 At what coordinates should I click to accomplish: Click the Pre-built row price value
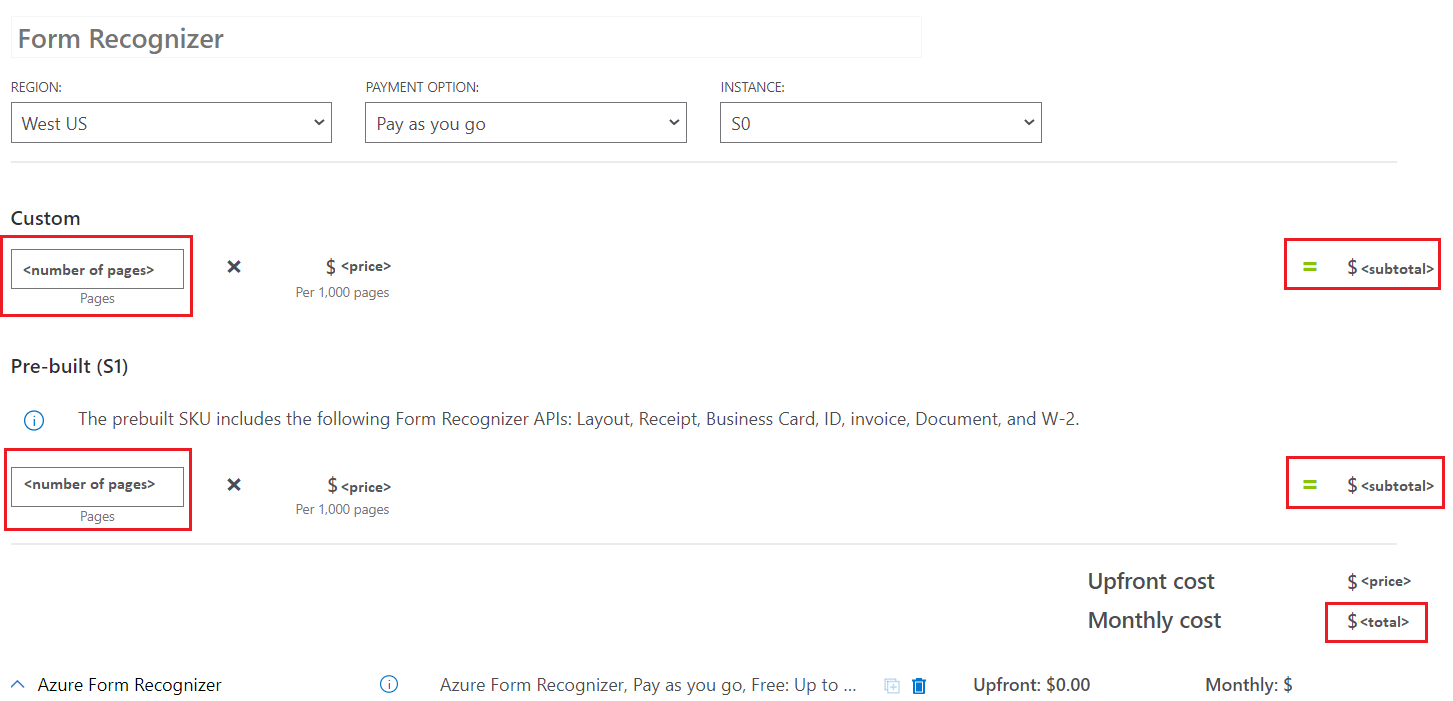tap(359, 486)
